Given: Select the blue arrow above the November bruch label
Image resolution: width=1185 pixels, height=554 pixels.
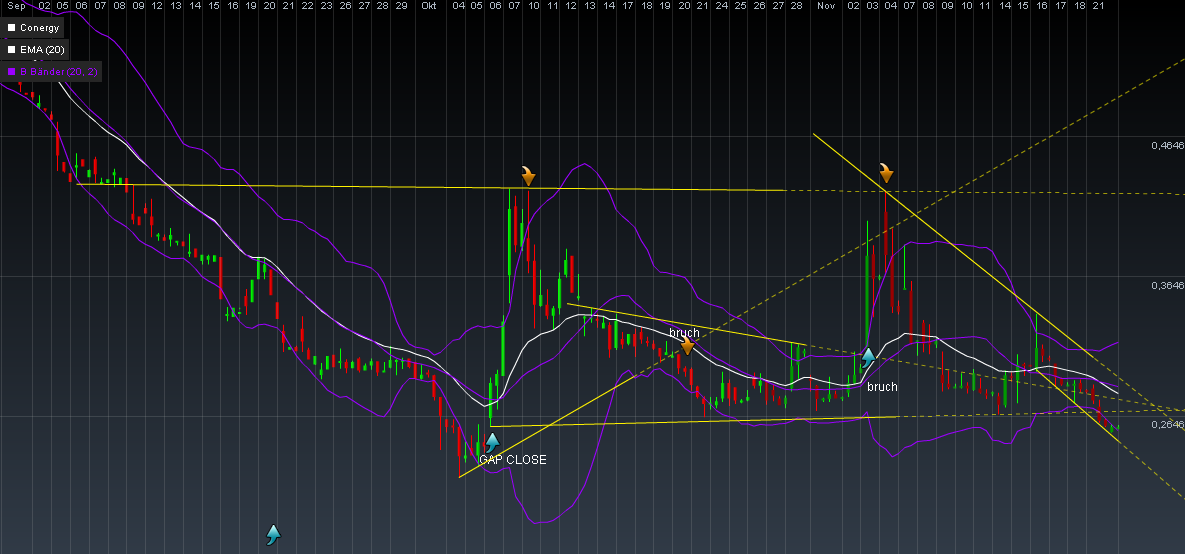Looking at the screenshot, I should [x=869, y=355].
